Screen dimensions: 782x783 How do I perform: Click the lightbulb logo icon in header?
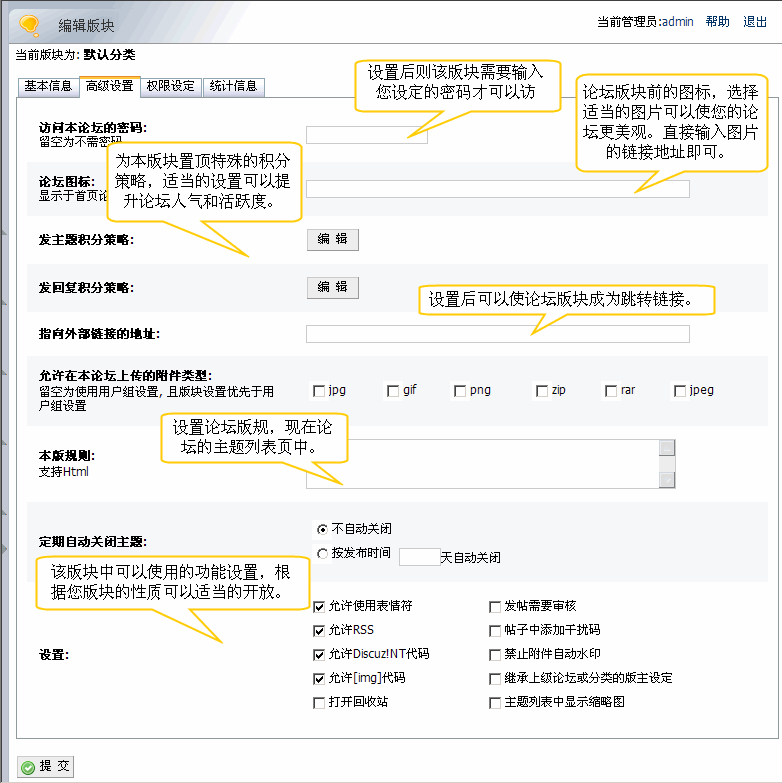(30, 24)
